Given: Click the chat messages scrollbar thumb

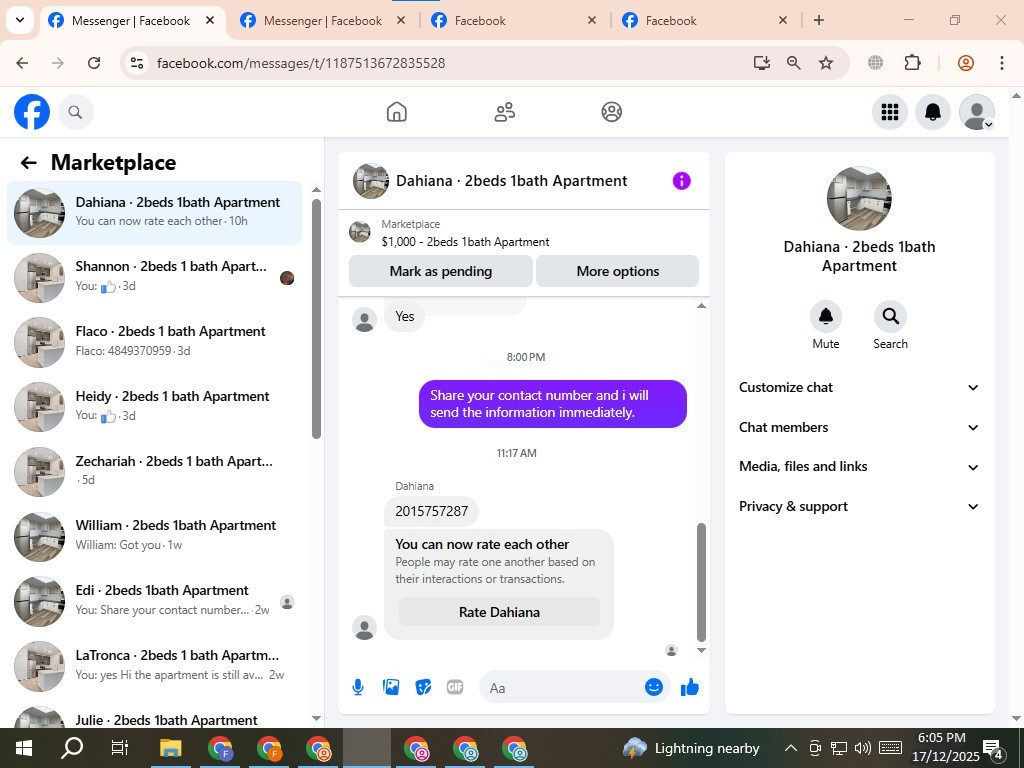Looking at the screenshot, I should [x=701, y=583].
